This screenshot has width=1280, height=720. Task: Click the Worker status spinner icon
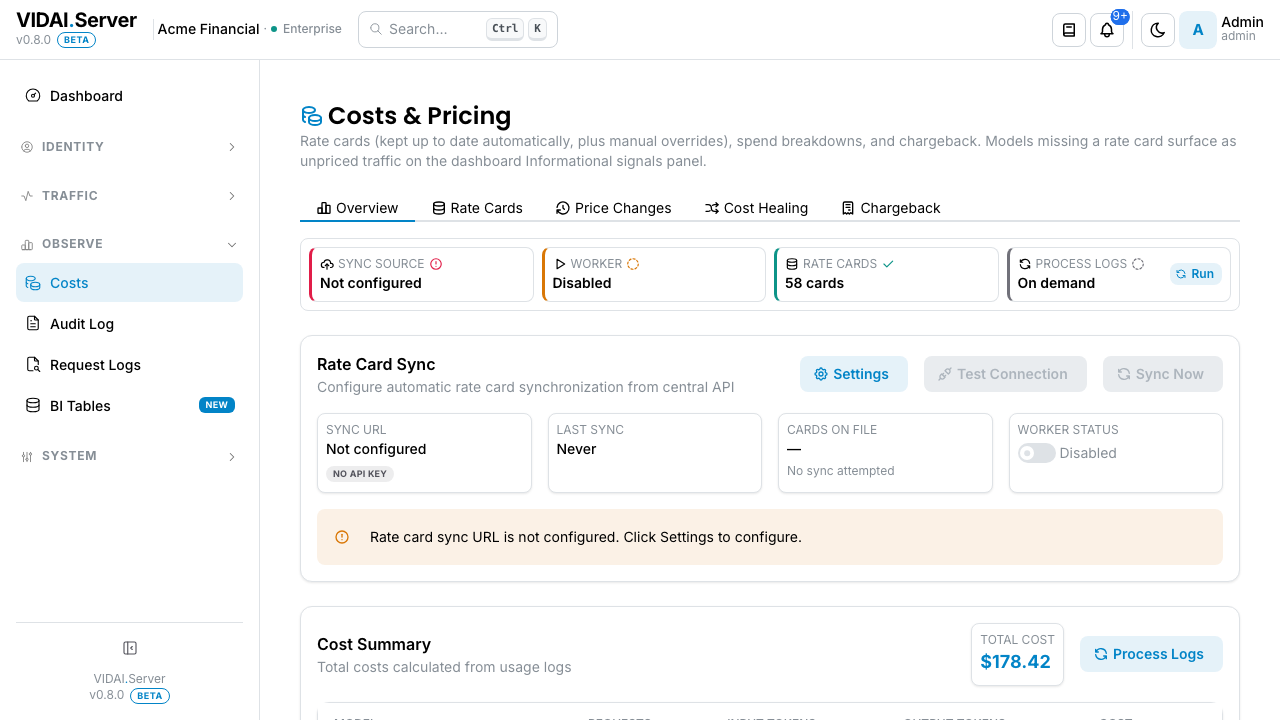pos(633,264)
